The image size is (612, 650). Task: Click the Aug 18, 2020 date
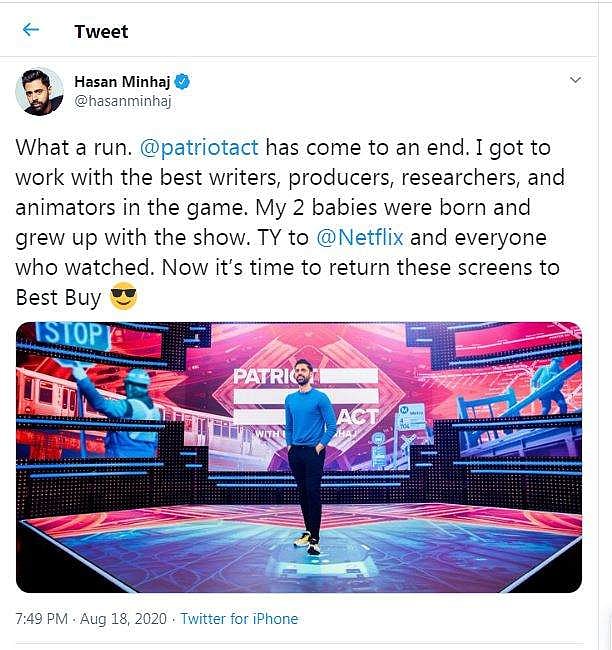128,619
